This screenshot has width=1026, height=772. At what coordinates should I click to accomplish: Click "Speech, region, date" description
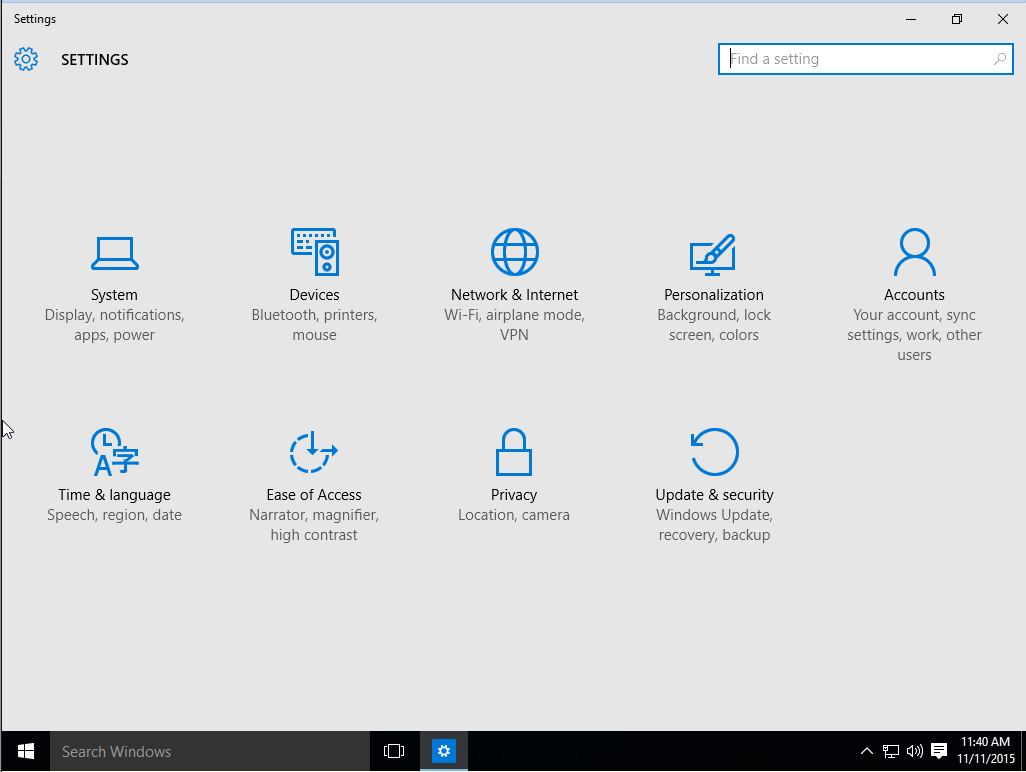[x=115, y=516]
